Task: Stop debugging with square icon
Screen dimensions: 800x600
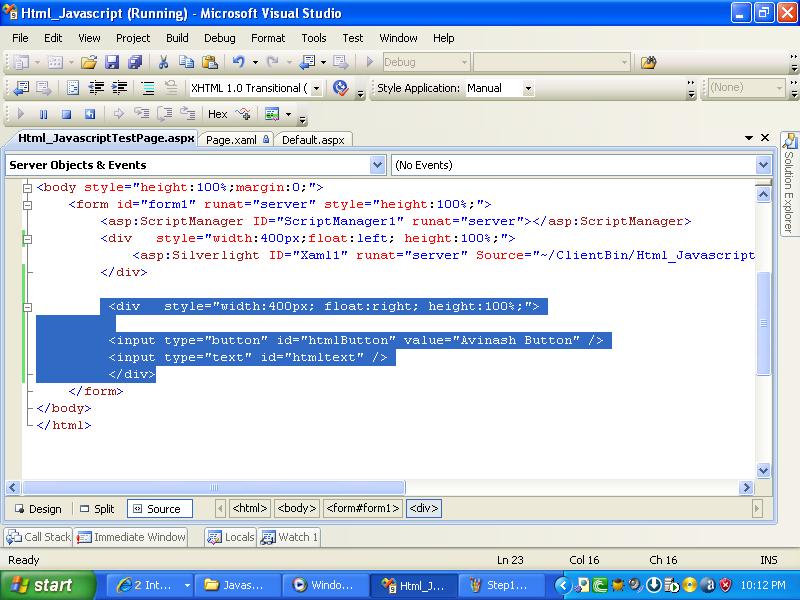Action: click(x=66, y=114)
